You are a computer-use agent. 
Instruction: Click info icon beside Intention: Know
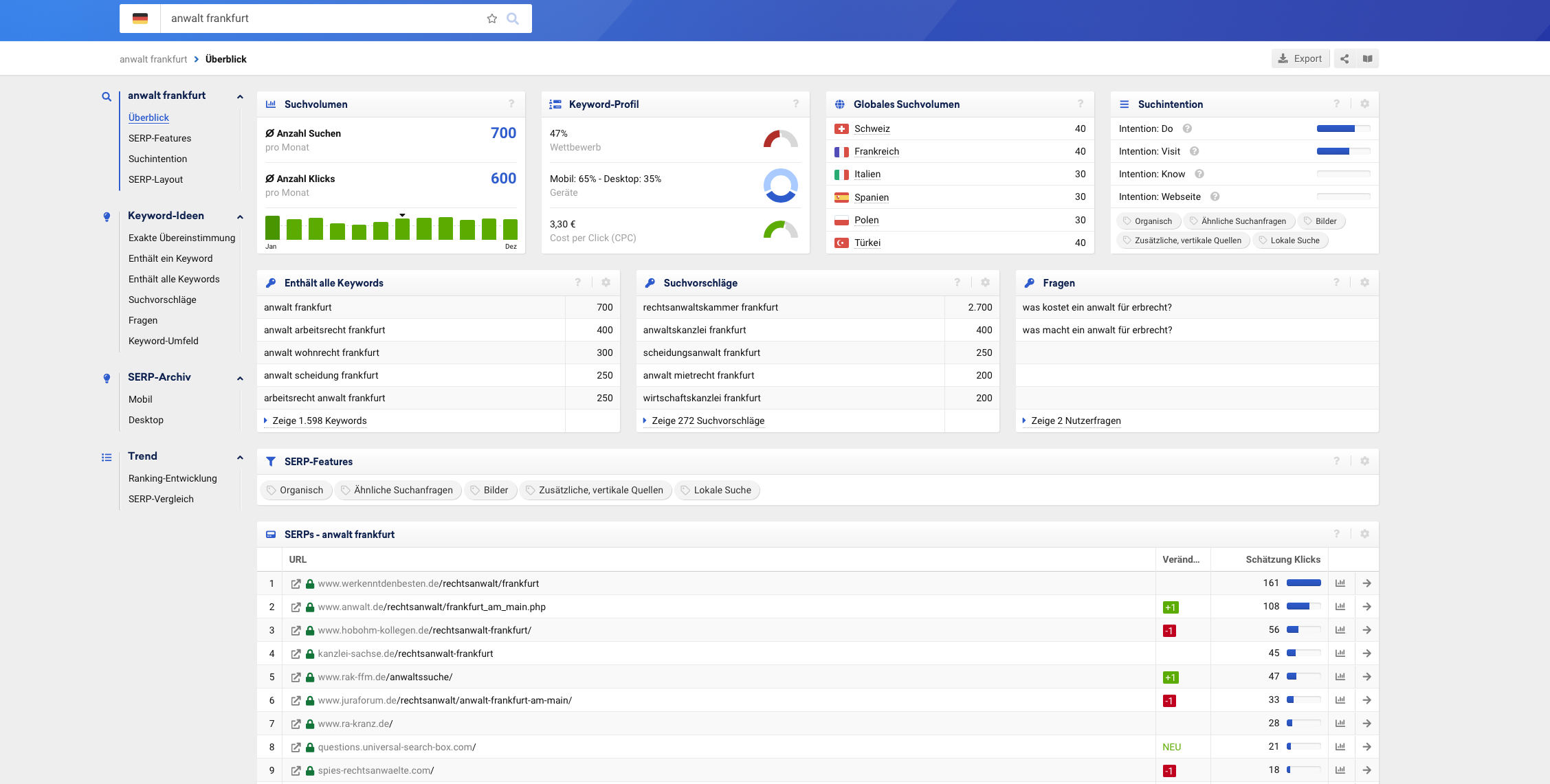click(x=1199, y=174)
